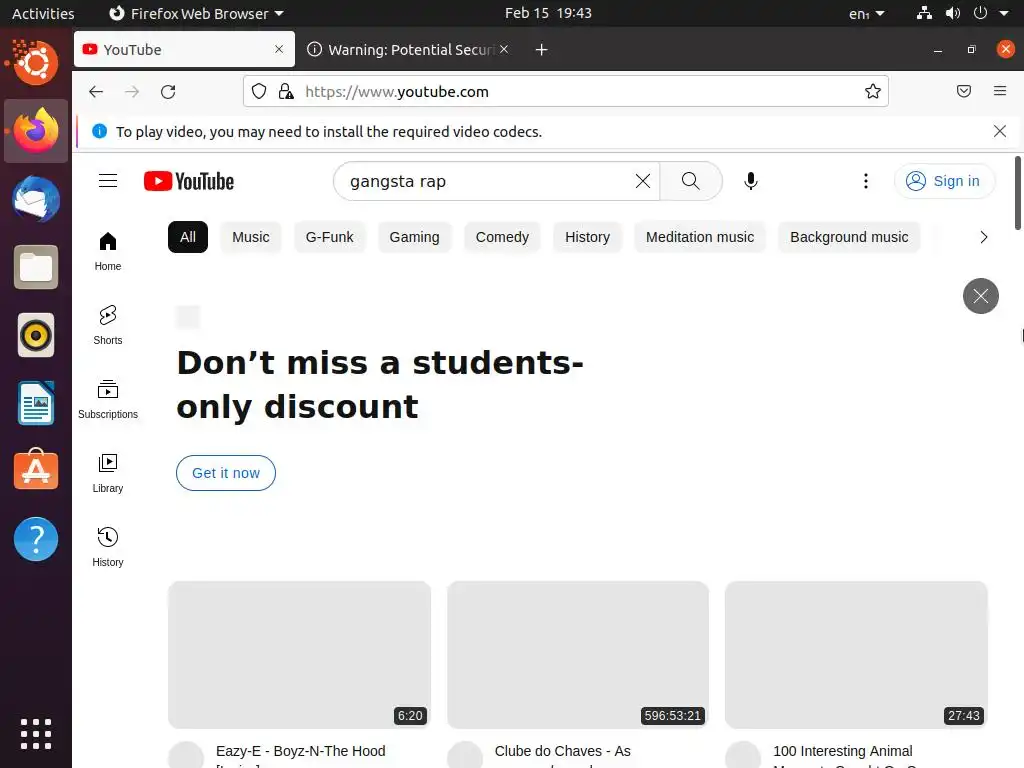Launch Rhythmbox from the dock
The height and width of the screenshot is (768, 1024).
coord(36,335)
